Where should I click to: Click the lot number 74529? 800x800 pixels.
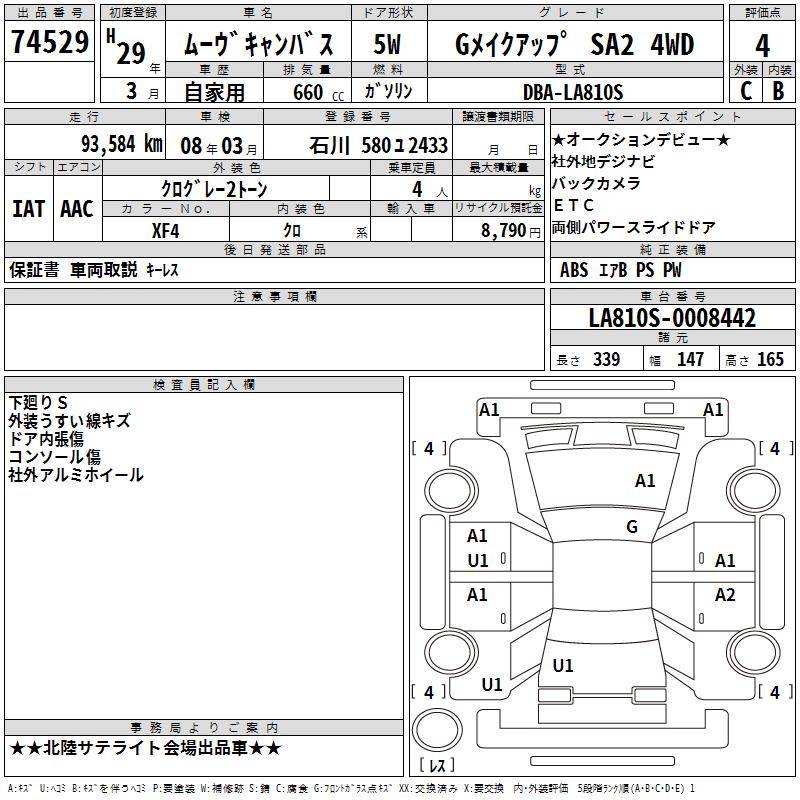point(50,44)
